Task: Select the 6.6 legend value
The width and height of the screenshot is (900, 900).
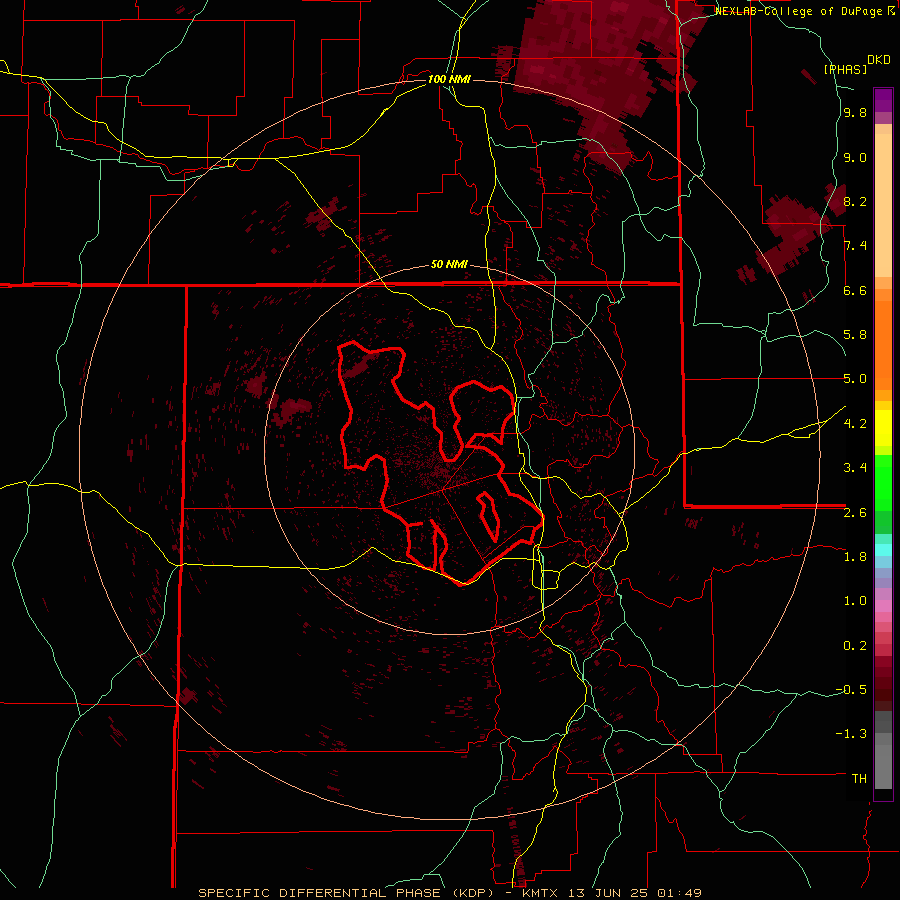Action: pyautogui.click(x=855, y=290)
